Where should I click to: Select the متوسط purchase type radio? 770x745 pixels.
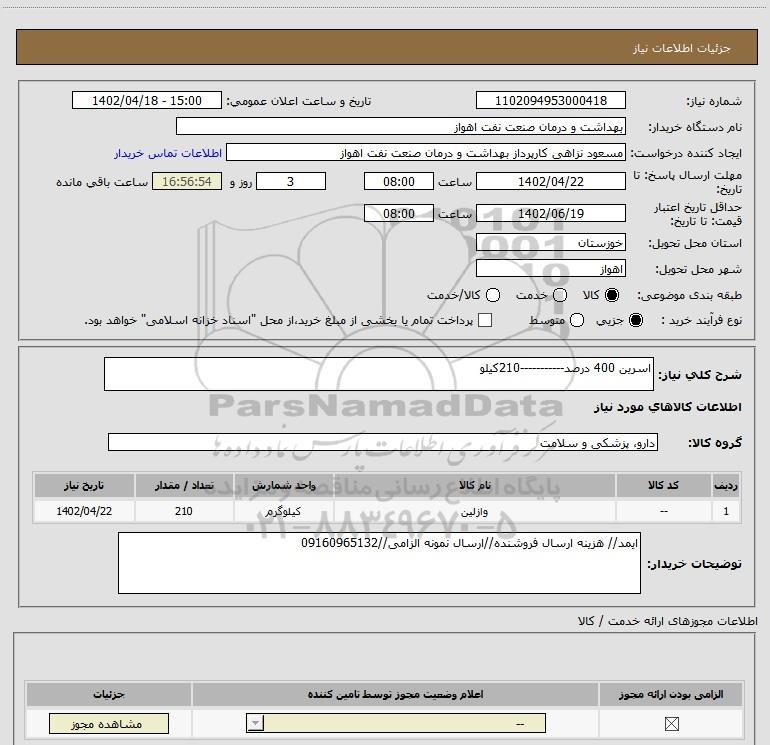(x=577, y=320)
